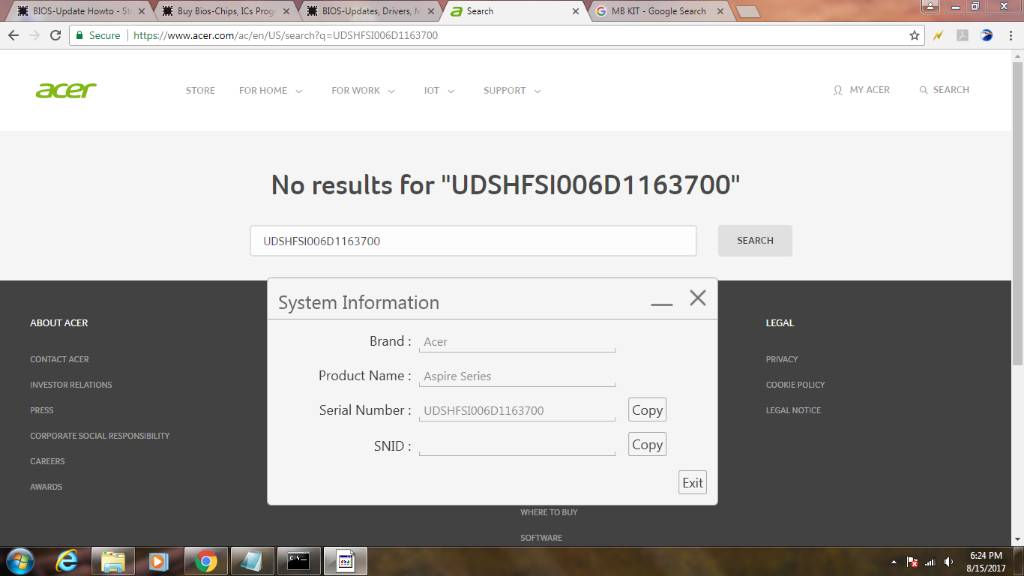Image resolution: width=1024 pixels, height=576 pixels.
Task: Click the grey SEARCH button
Action: 755,240
